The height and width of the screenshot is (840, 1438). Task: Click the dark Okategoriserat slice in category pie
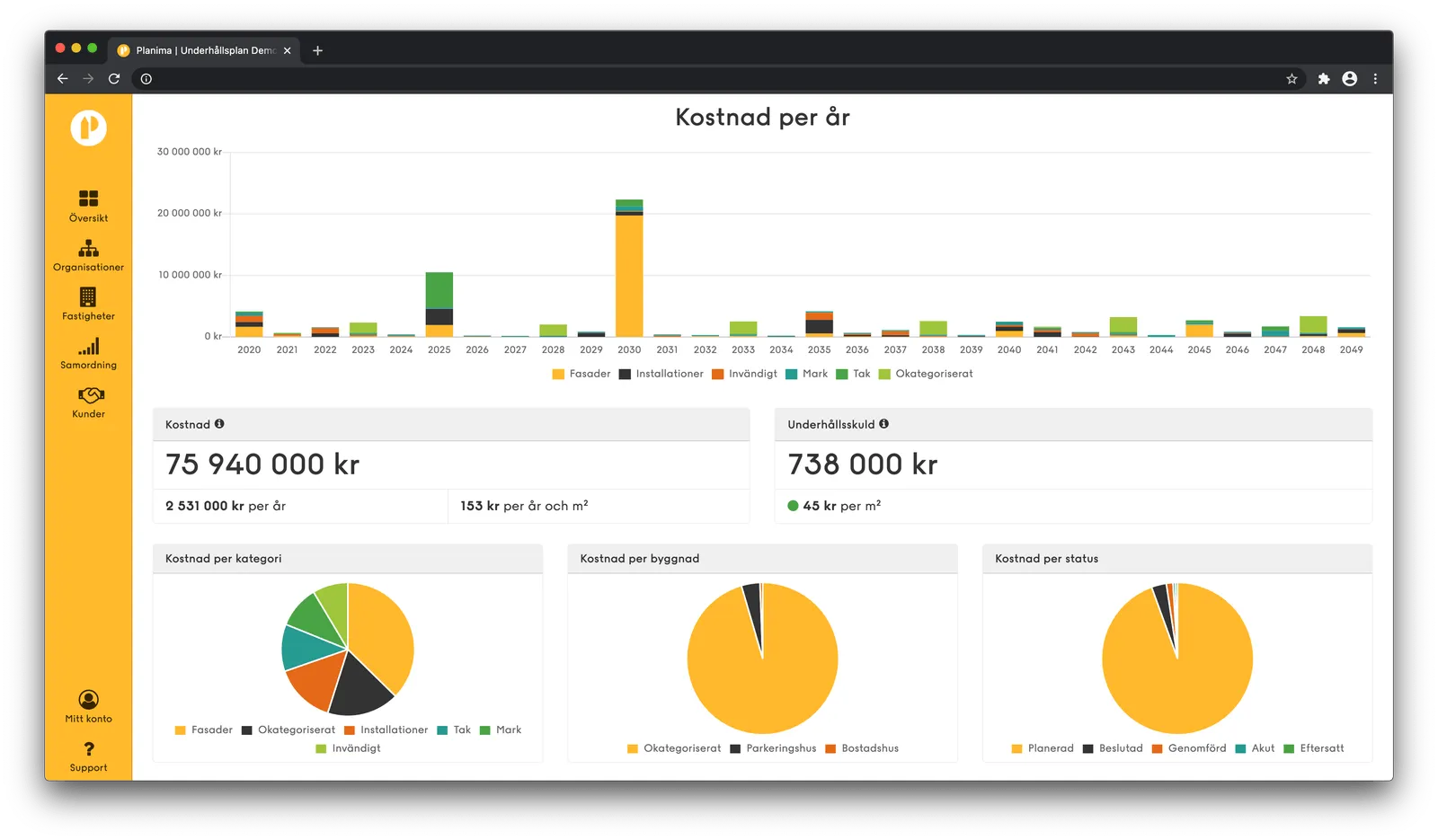tap(359, 687)
